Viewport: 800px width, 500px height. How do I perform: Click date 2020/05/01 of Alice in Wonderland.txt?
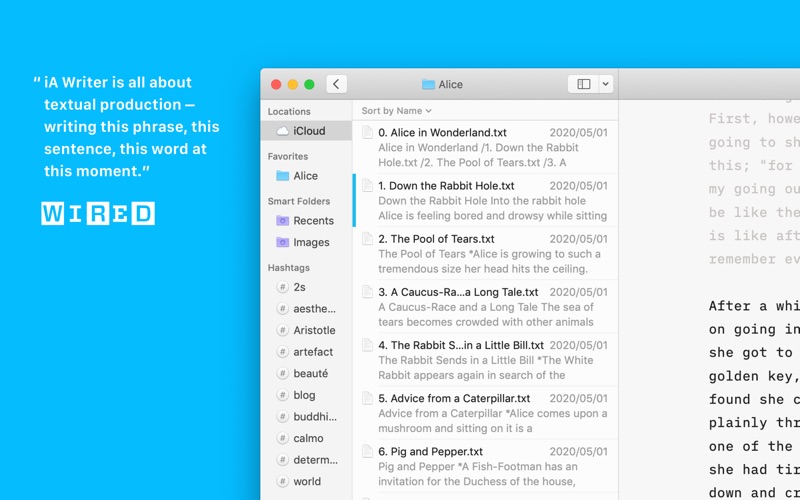(579, 133)
